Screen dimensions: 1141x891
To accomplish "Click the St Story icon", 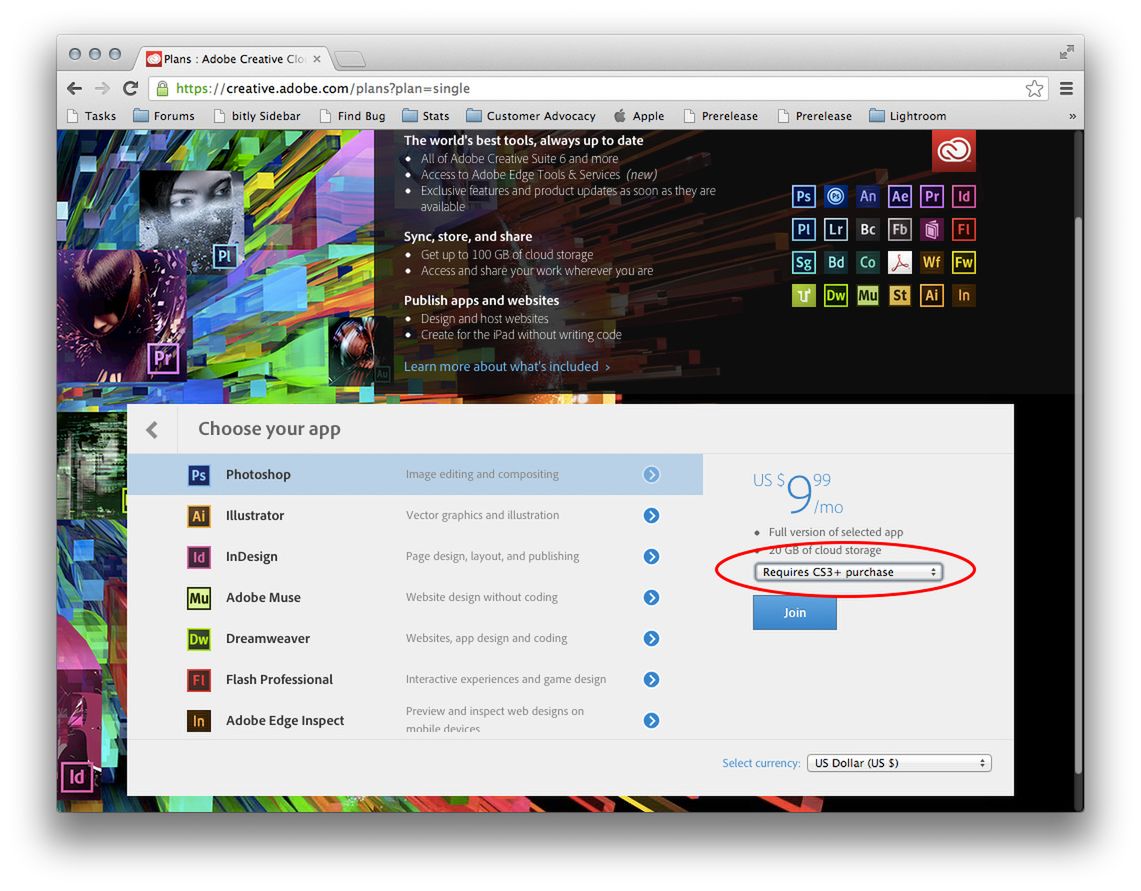I will pos(899,295).
